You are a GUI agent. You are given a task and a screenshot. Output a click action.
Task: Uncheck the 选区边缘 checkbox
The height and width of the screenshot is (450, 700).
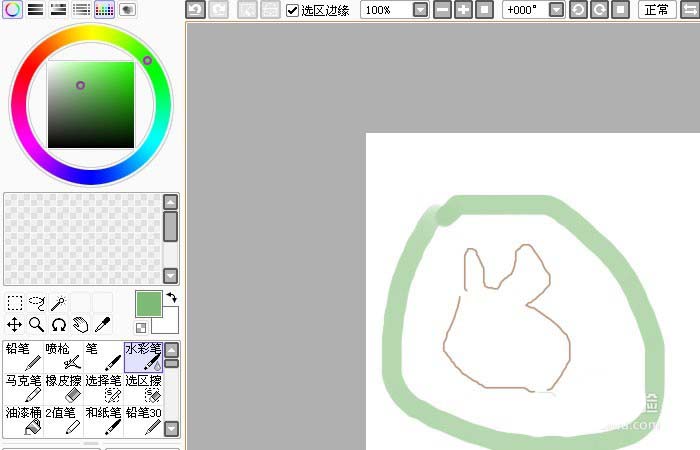click(292, 10)
